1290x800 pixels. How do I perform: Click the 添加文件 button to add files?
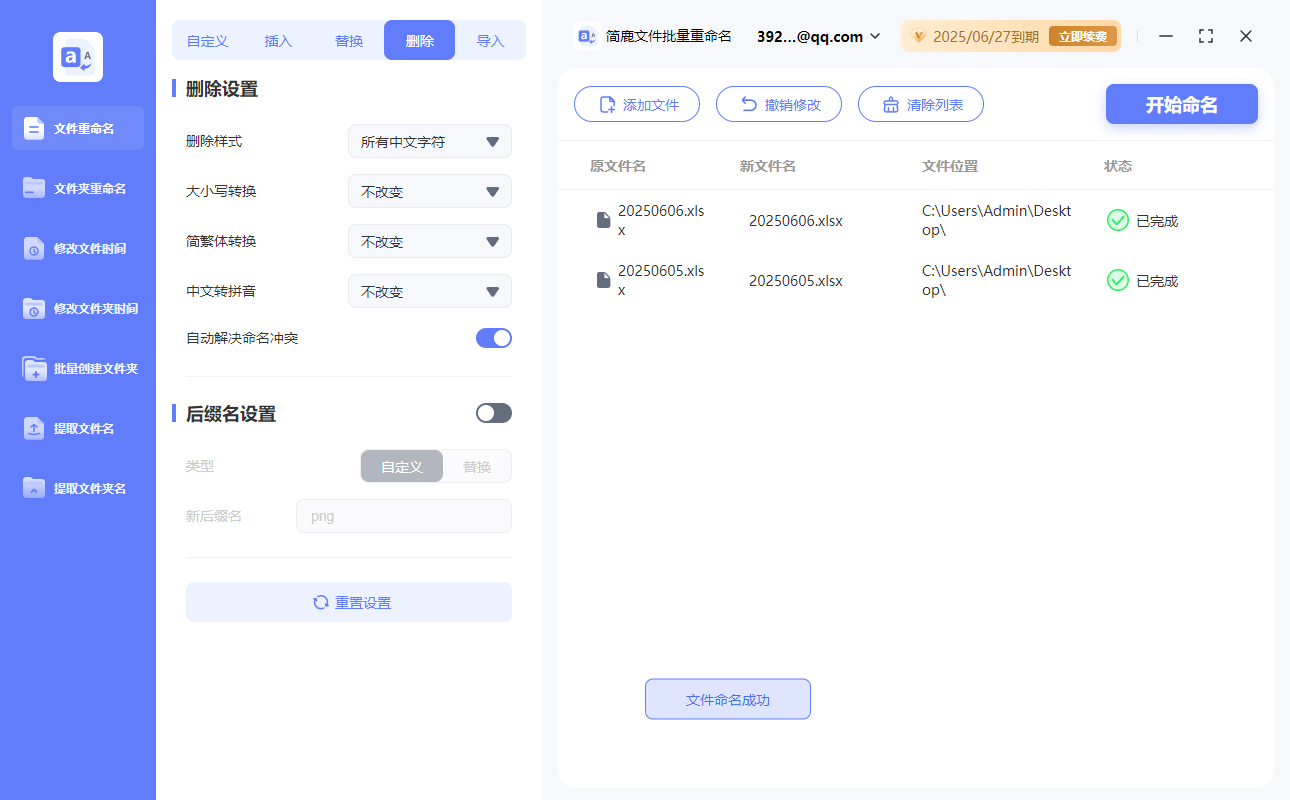pyautogui.click(x=637, y=103)
